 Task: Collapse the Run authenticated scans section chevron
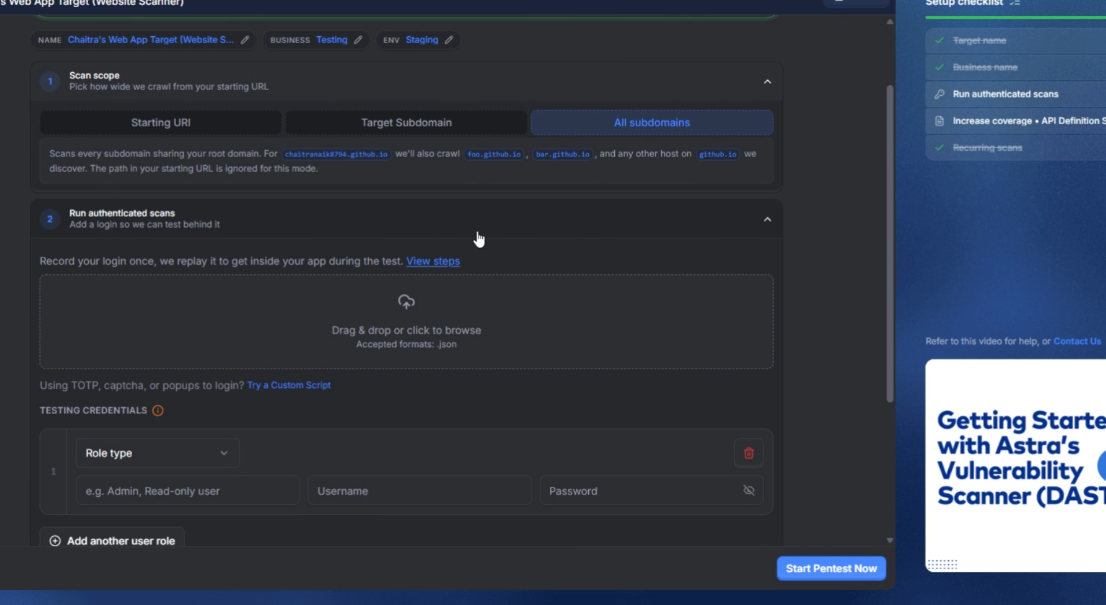point(767,219)
